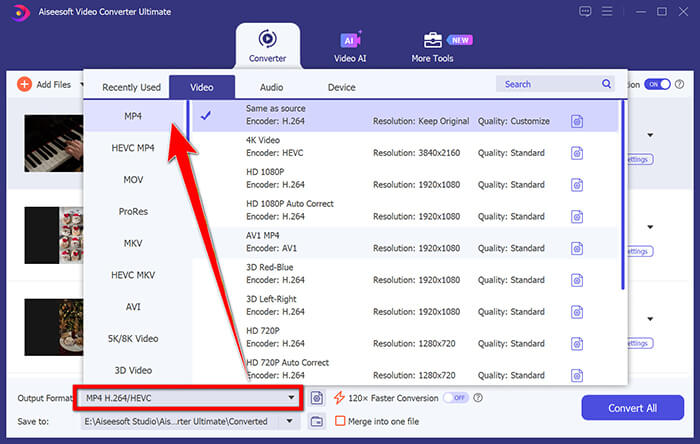700x444 pixels.
Task: Edit profile settings for HD 1080P preset
Action: point(577,185)
